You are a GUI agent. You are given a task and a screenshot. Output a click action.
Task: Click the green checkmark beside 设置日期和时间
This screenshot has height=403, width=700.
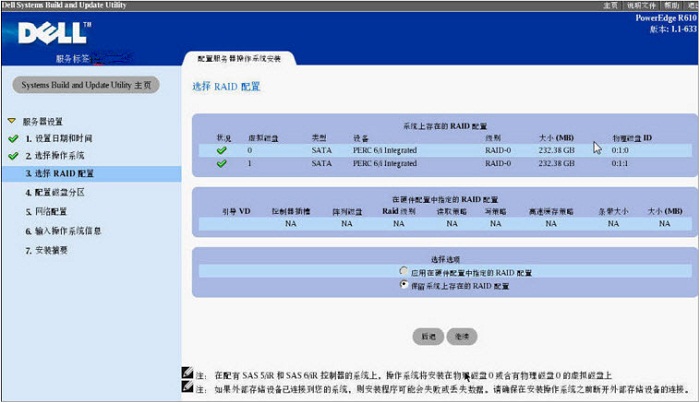click(13, 139)
